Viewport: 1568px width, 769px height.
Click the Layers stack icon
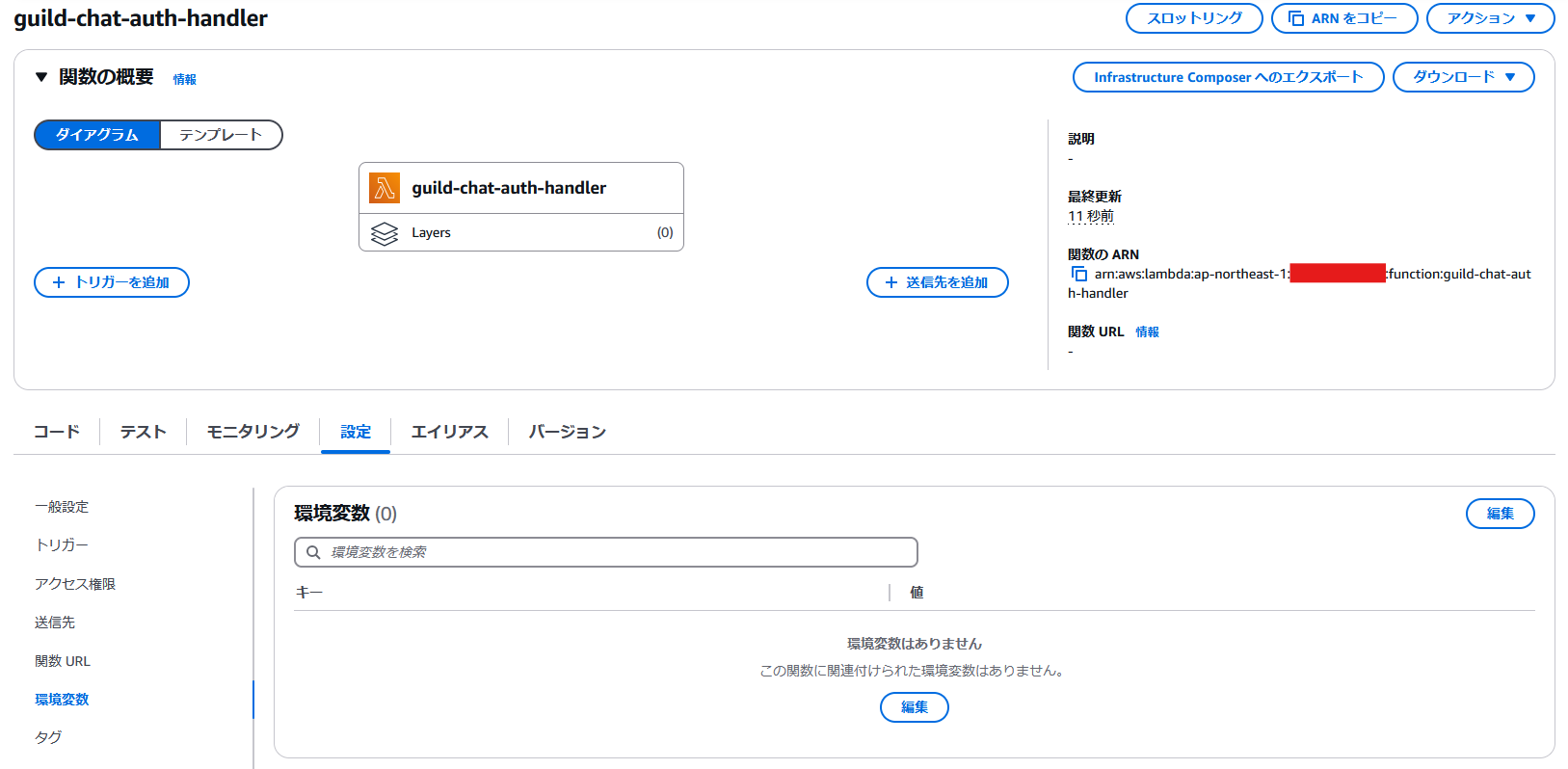click(x=385, y=233)
